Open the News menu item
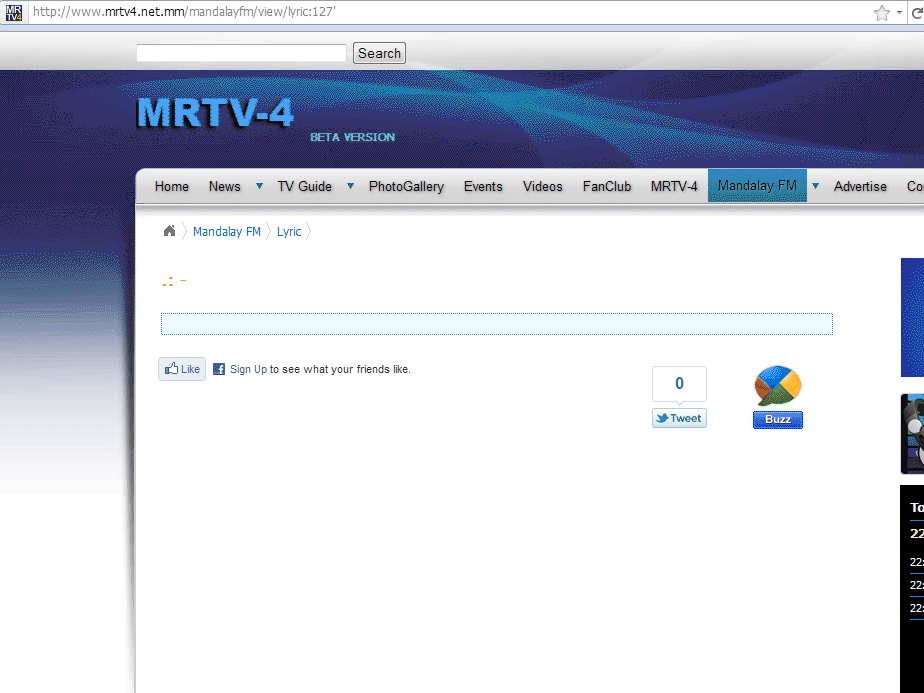The image size is (924, 693). 225,186
